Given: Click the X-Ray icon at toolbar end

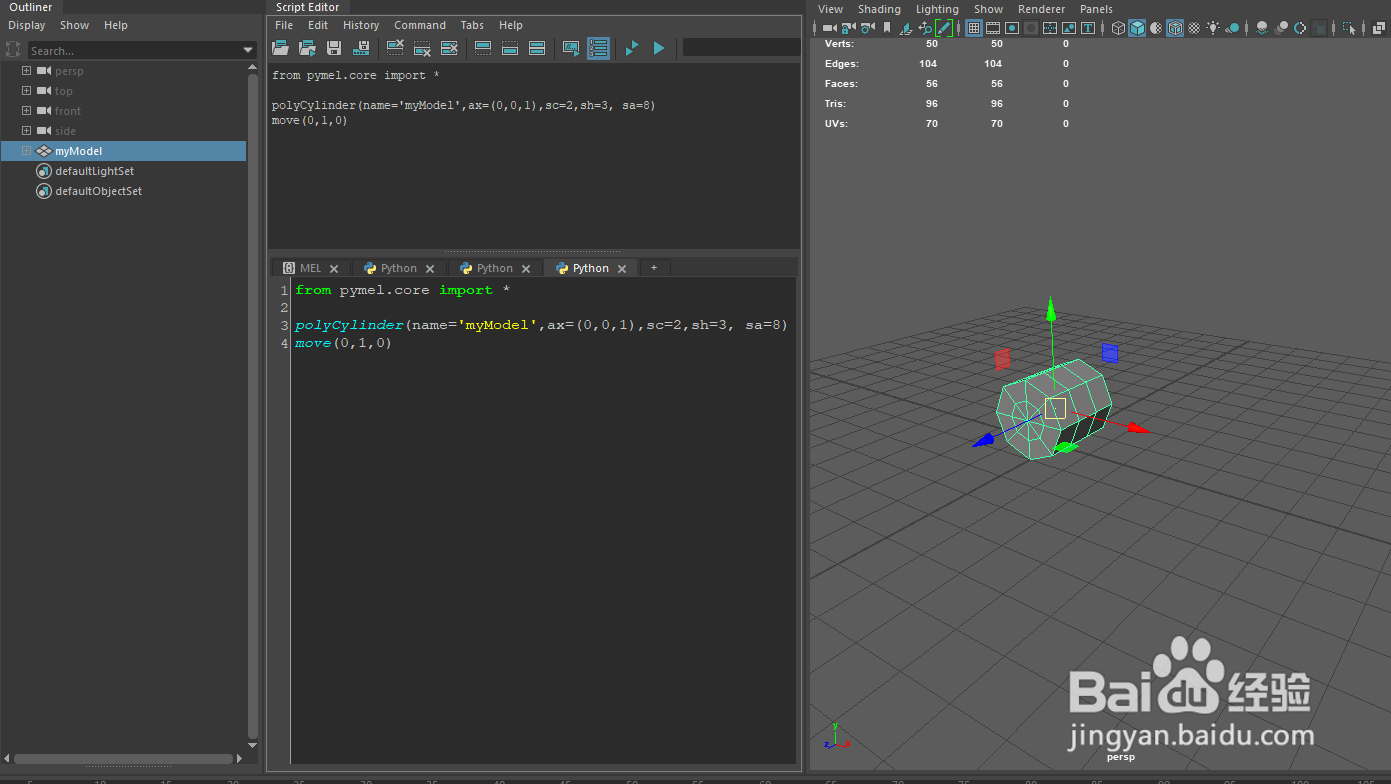Looking at the screenshot, I should [x=1378, y=28].
